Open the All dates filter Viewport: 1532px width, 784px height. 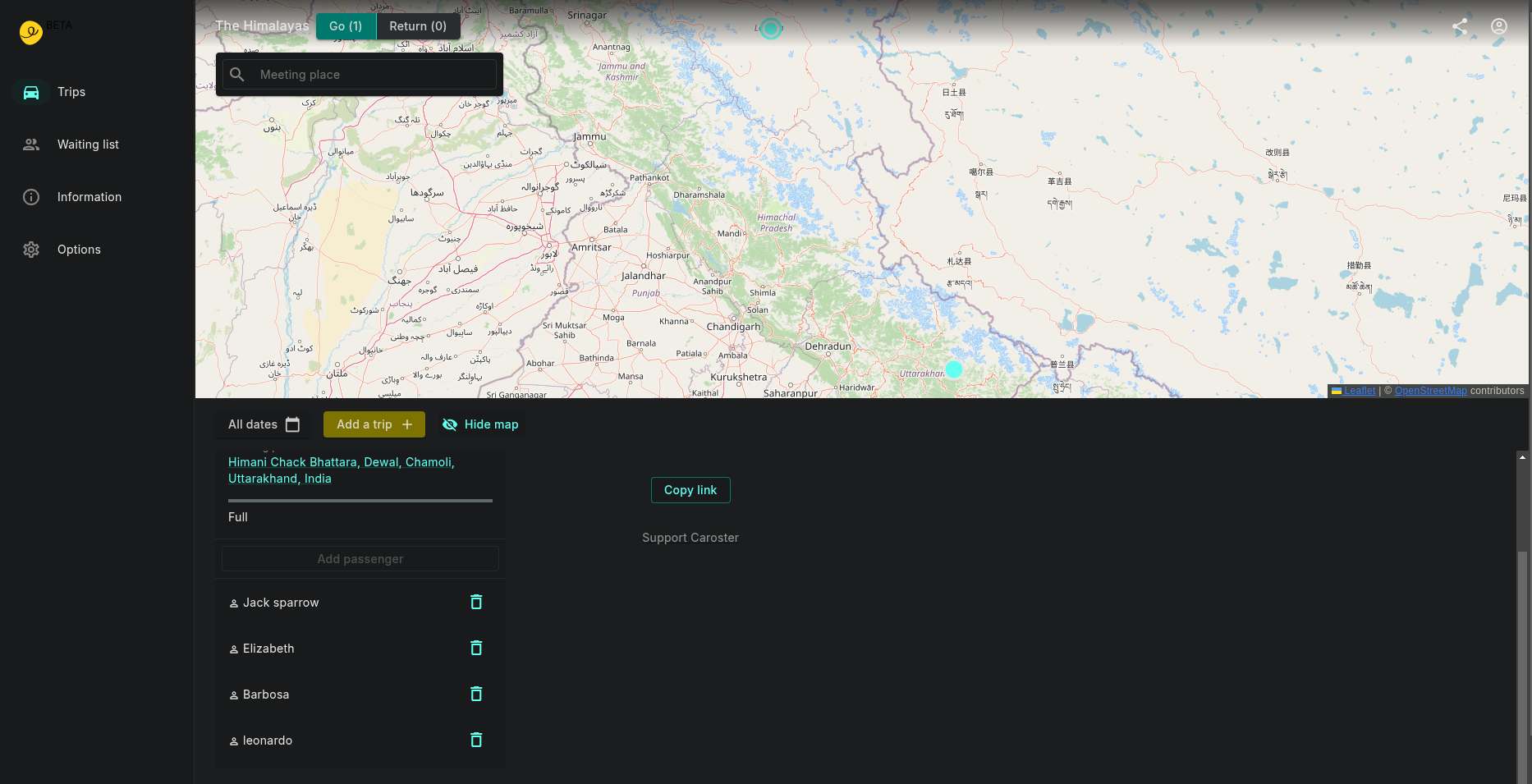click(264, 424)
